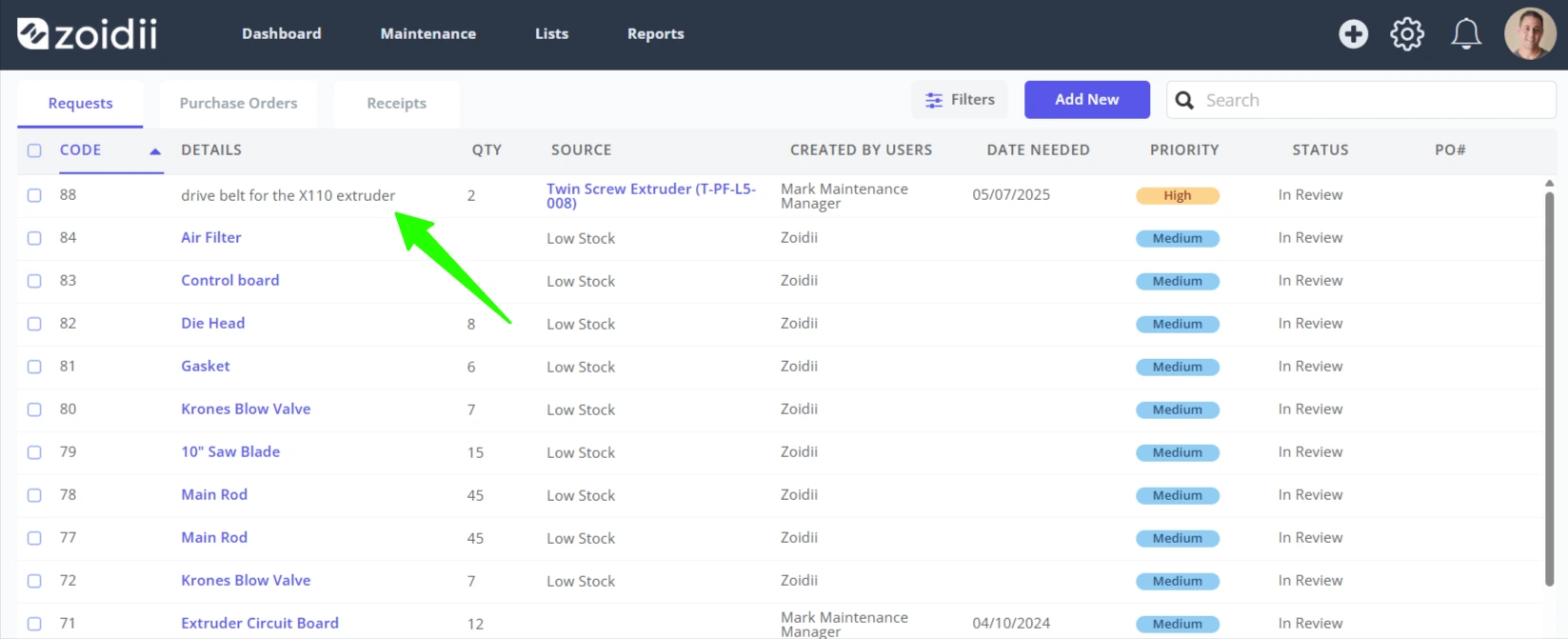Sort by CREATED BY USERS header
The height and width of the screenshot is (639, 1568).
[x=862, y=150]
